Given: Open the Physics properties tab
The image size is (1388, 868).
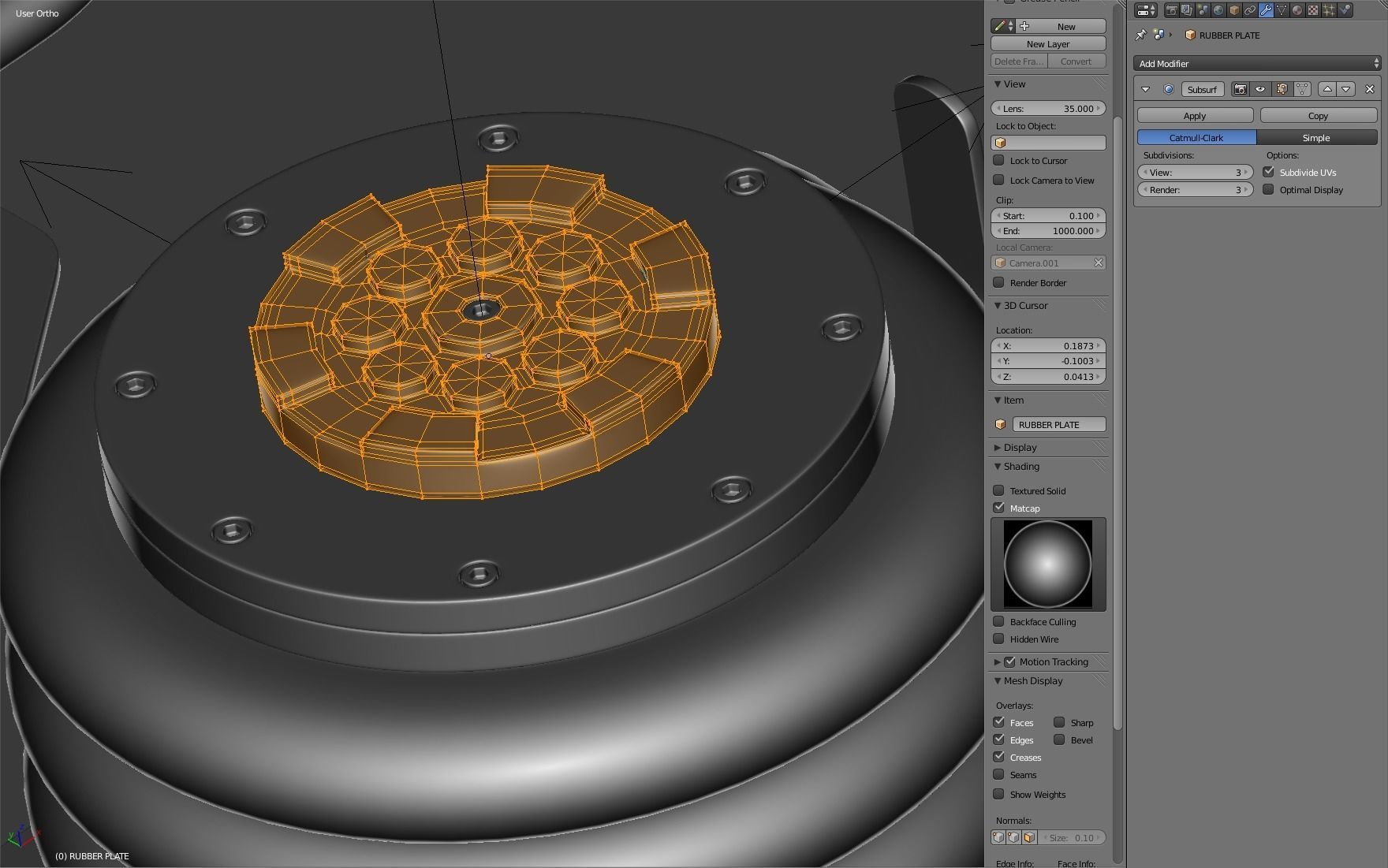Looking at the screenshot, I should coord(1345,10).
